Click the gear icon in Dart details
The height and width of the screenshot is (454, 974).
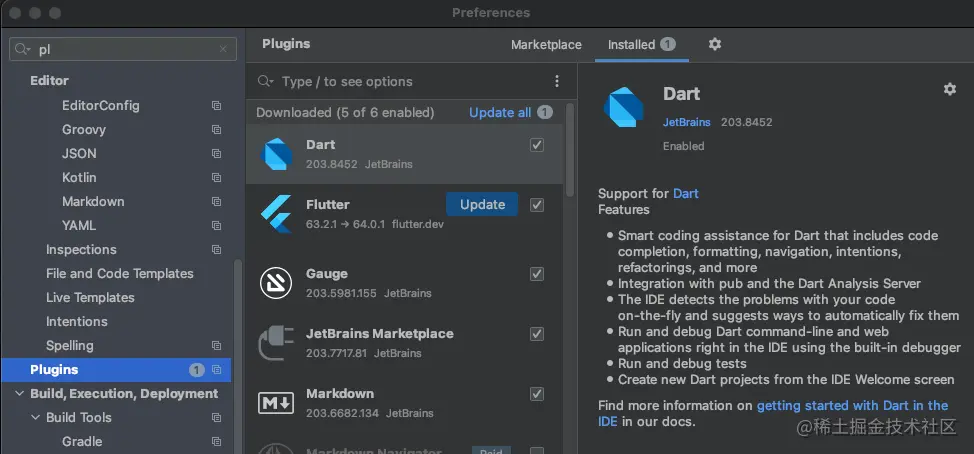(949, 89)
